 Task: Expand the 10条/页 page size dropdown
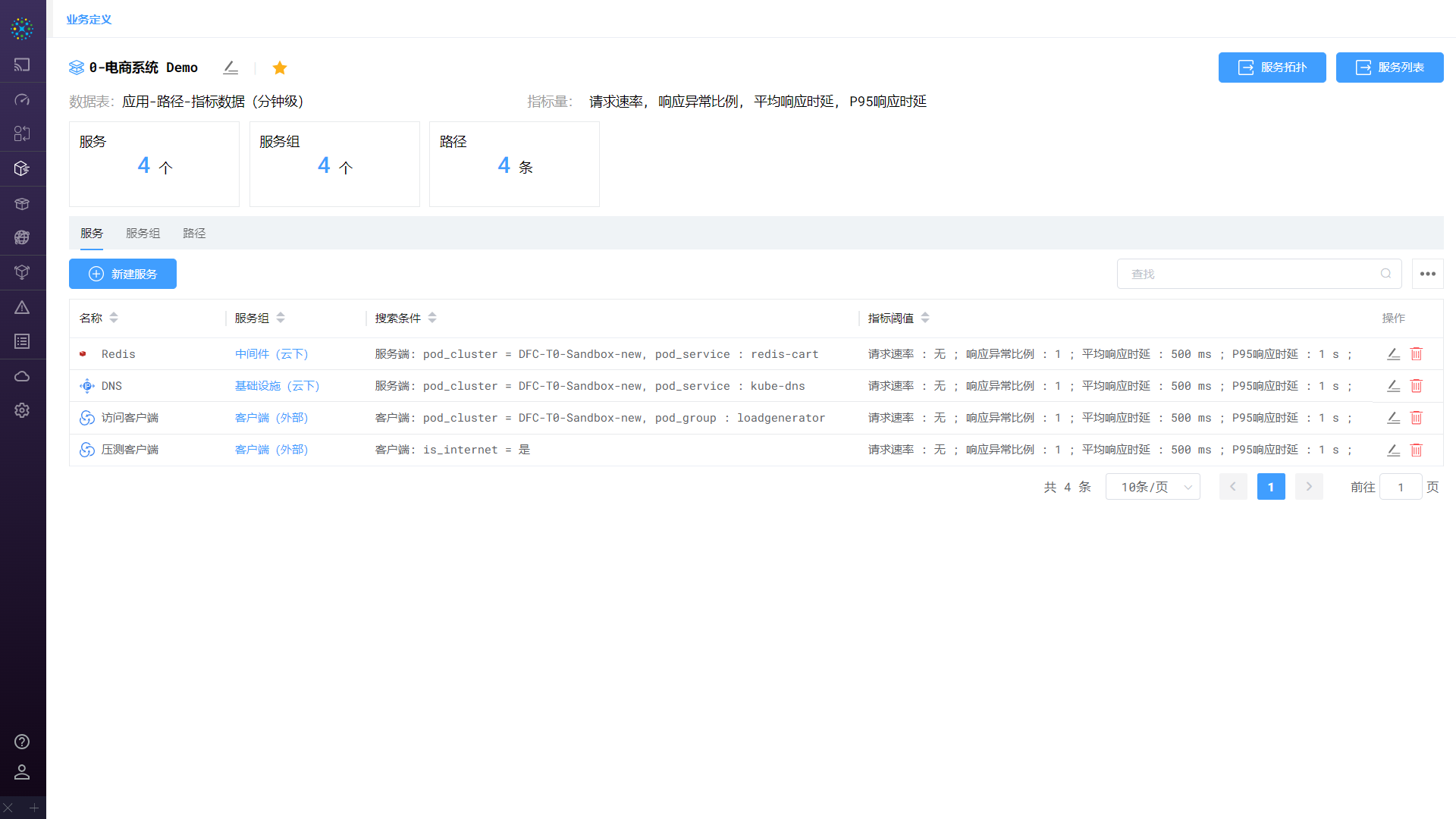tap(1153, 487)
